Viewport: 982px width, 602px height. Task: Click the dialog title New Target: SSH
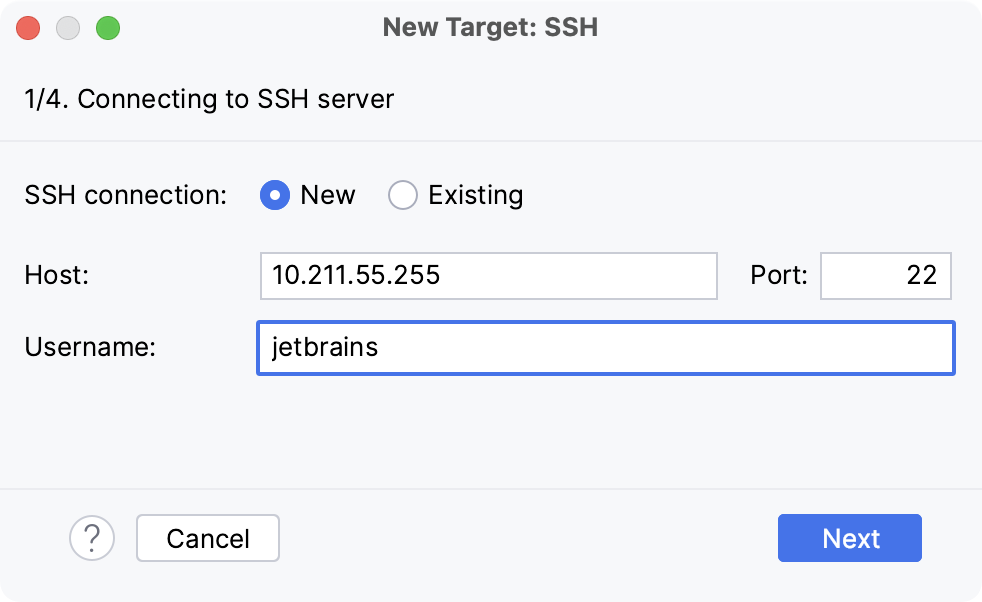click(490, 27)
